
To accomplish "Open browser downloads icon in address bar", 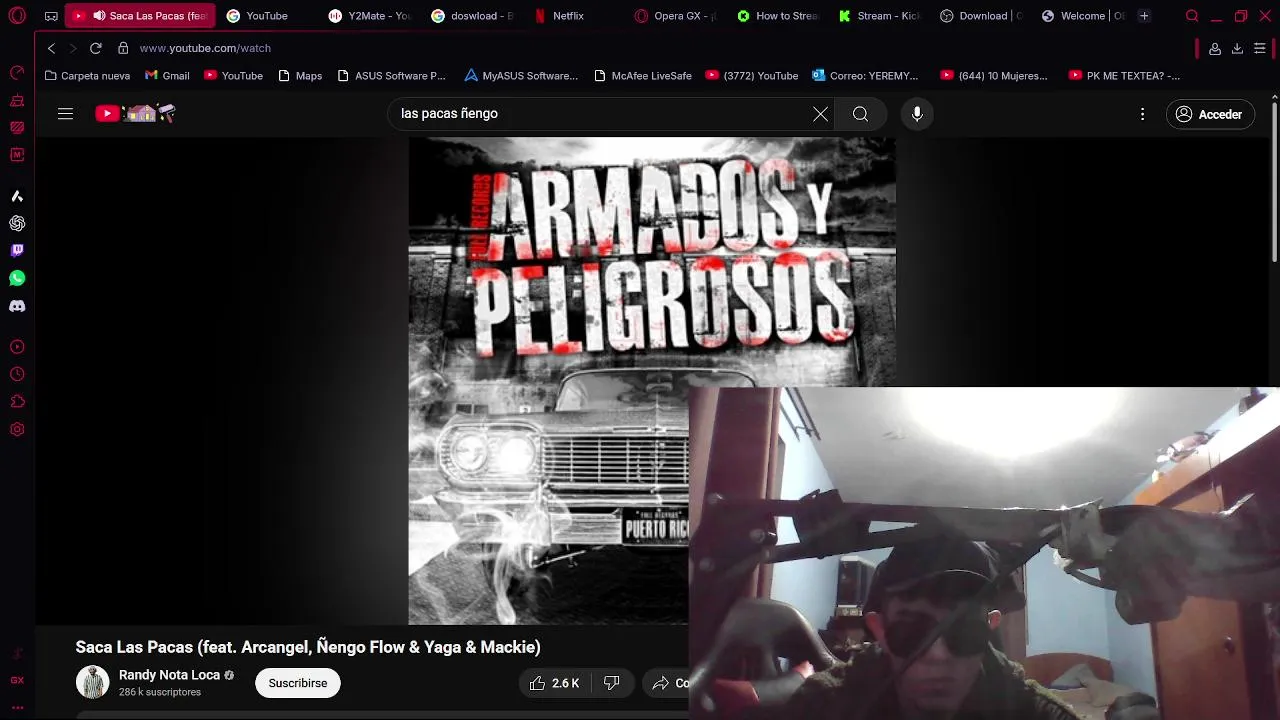I will (1237, 48).
